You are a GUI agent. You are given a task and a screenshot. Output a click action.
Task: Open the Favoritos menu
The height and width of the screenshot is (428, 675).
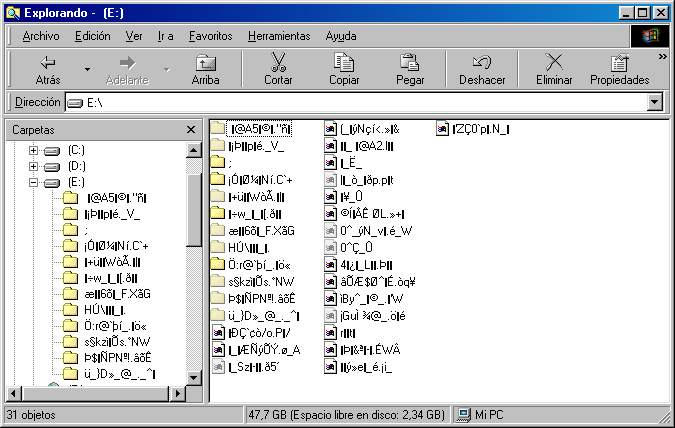pyautogui.click(x=211, y=36)
